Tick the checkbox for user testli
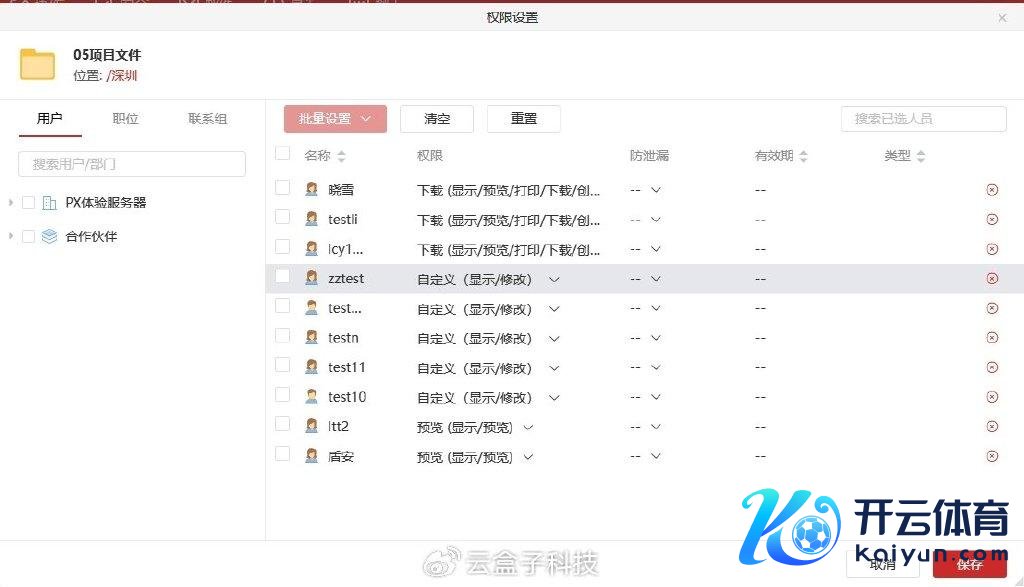The height and width of the screenshot is (587, 1024). [283, 217]
